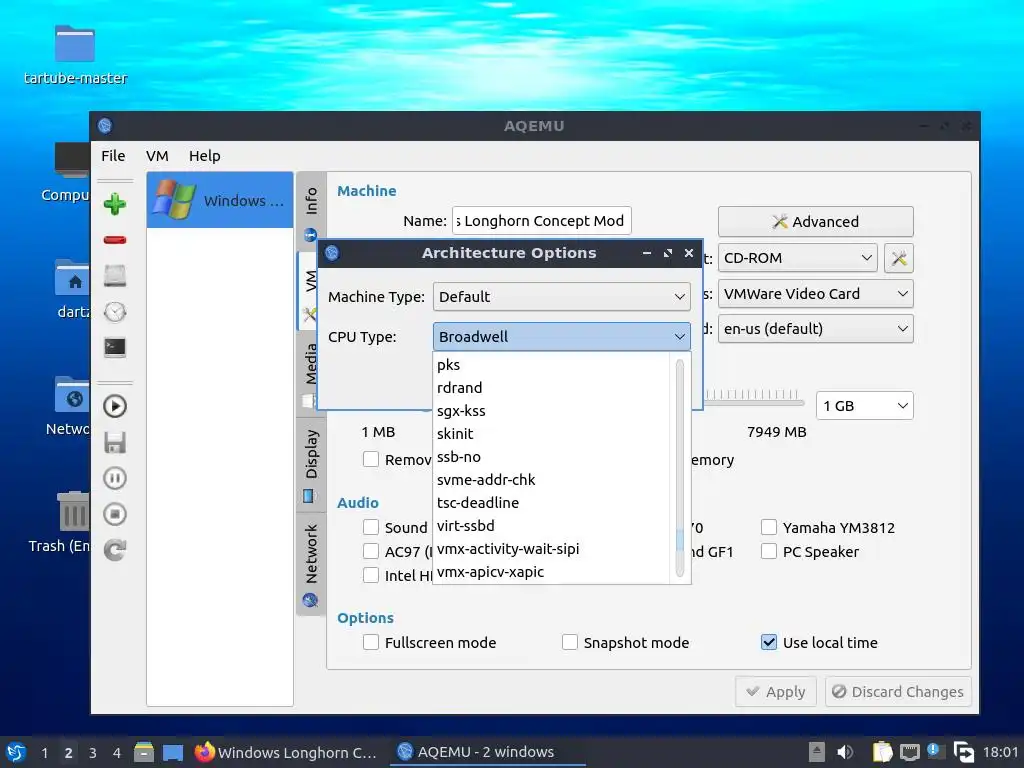Switch to Windows Longhorn taskbar entry
Screen dimensions: 1024x768
tap(286, 752)
